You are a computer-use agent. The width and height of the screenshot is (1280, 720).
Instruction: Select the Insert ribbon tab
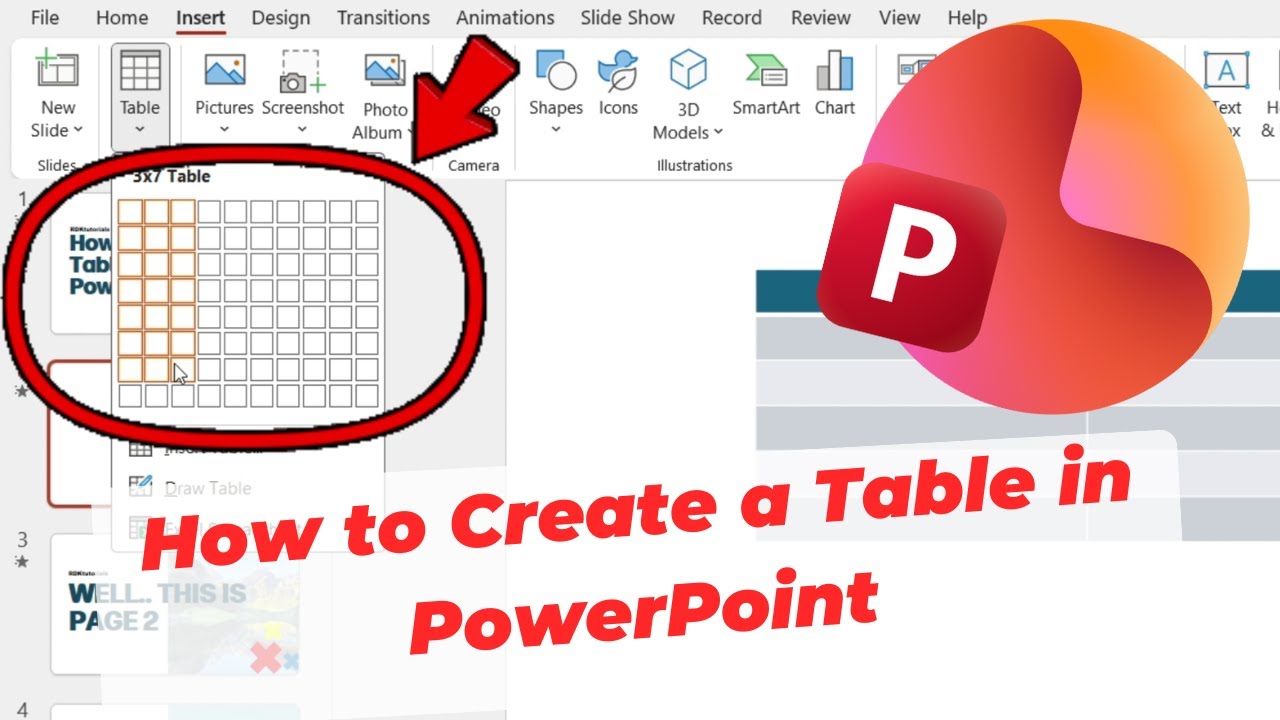click(x=200, y=18)
